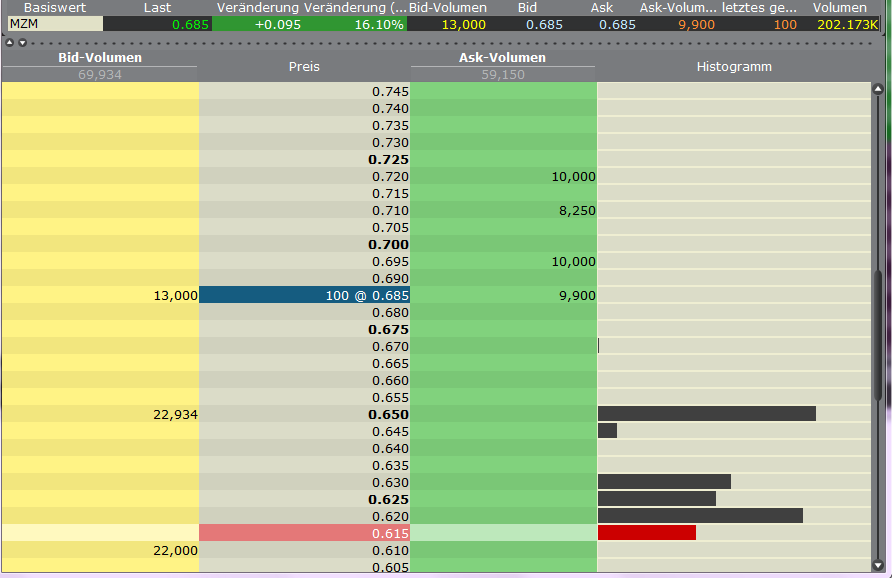
Task: Select the MZM symbol field
Action: tap(54, 23)
